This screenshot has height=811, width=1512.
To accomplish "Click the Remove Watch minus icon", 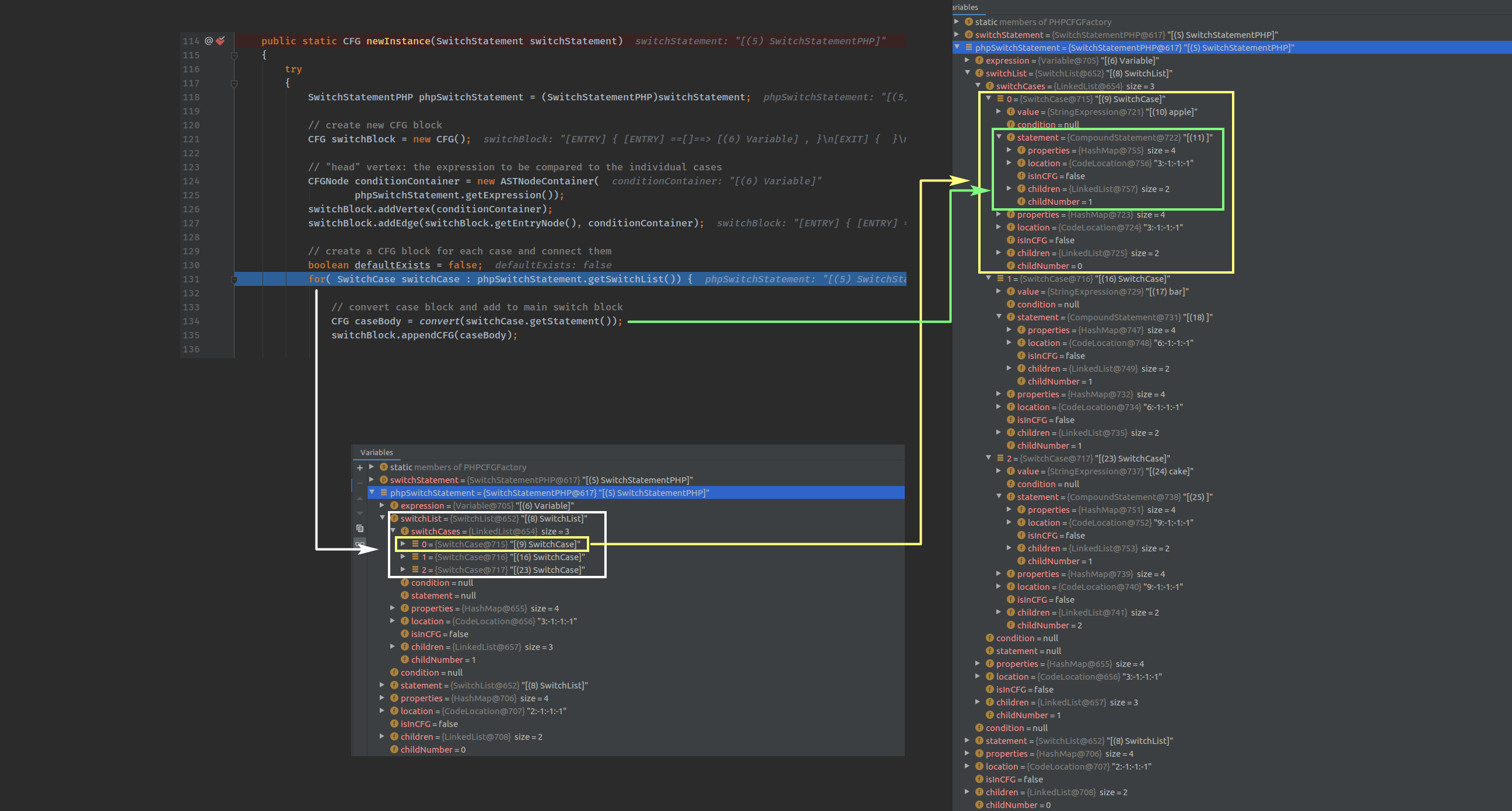I will (x=360, y=483).
